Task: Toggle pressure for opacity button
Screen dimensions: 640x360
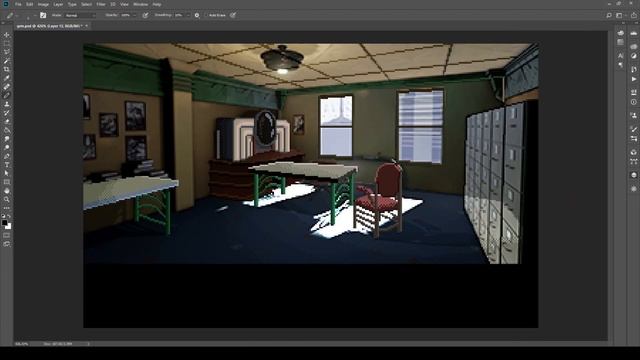Action: point(145,15)
